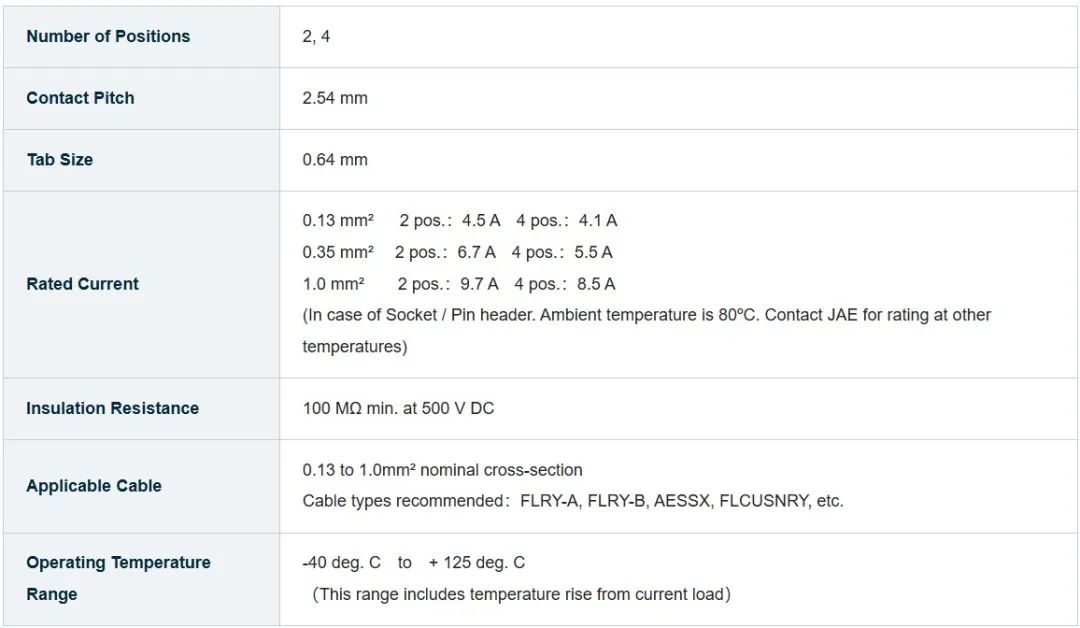Click the Applicable Cable row label
Screen dimensions: 1080x628
point(94,486)
